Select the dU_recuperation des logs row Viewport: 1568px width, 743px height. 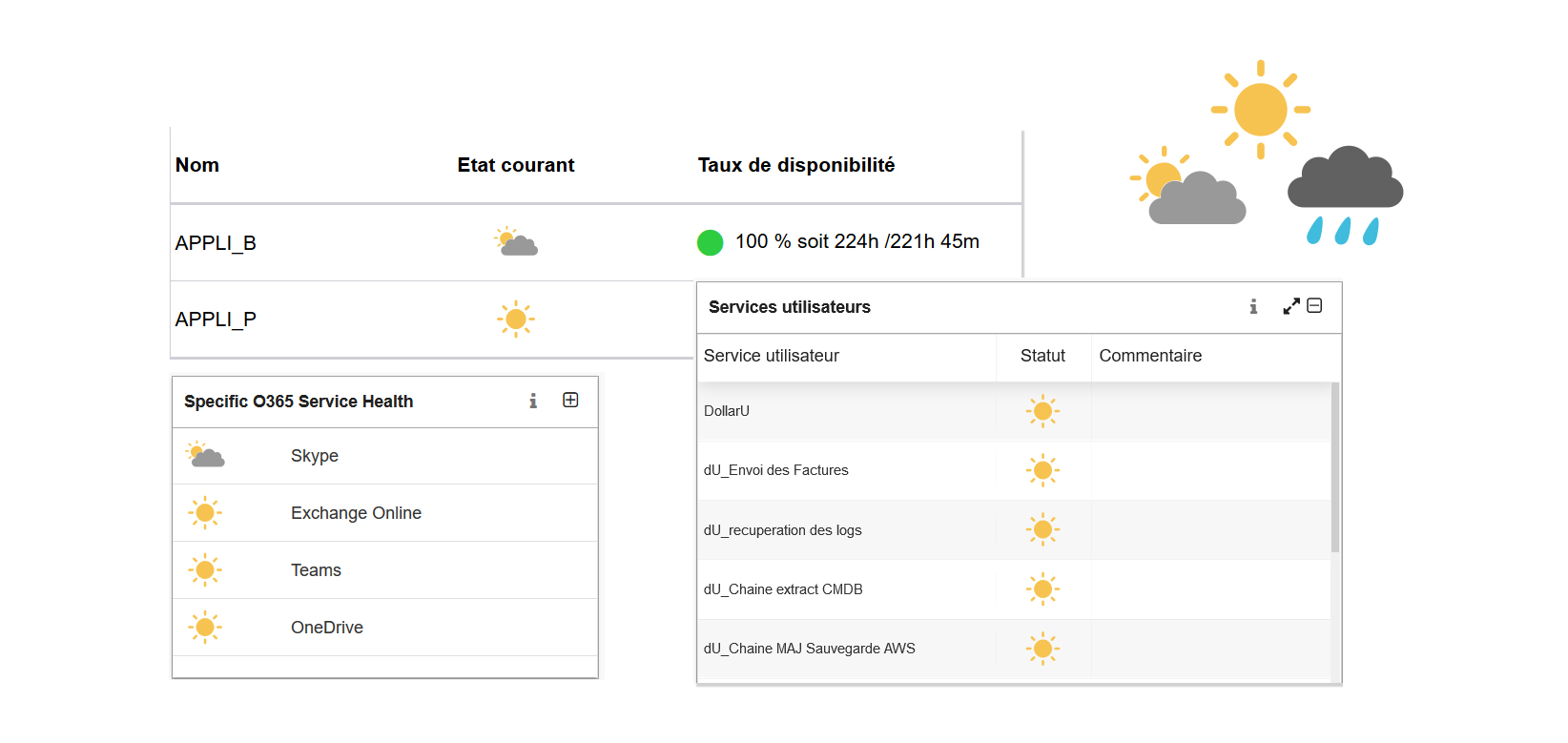1014,529
